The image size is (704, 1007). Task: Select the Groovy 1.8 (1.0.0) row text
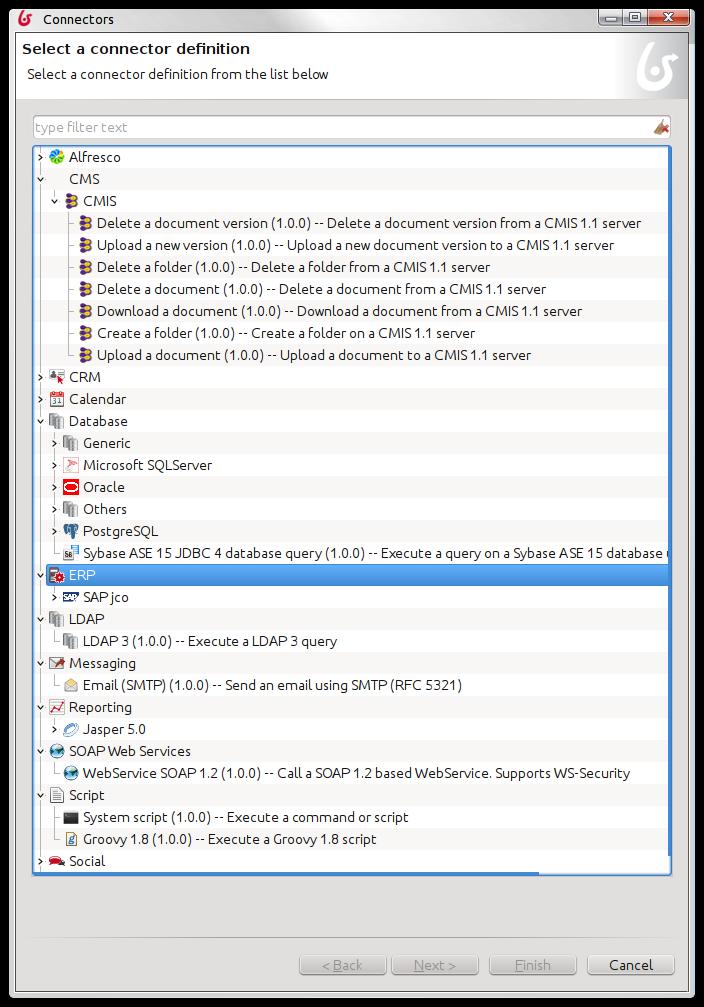click(229, 839)
